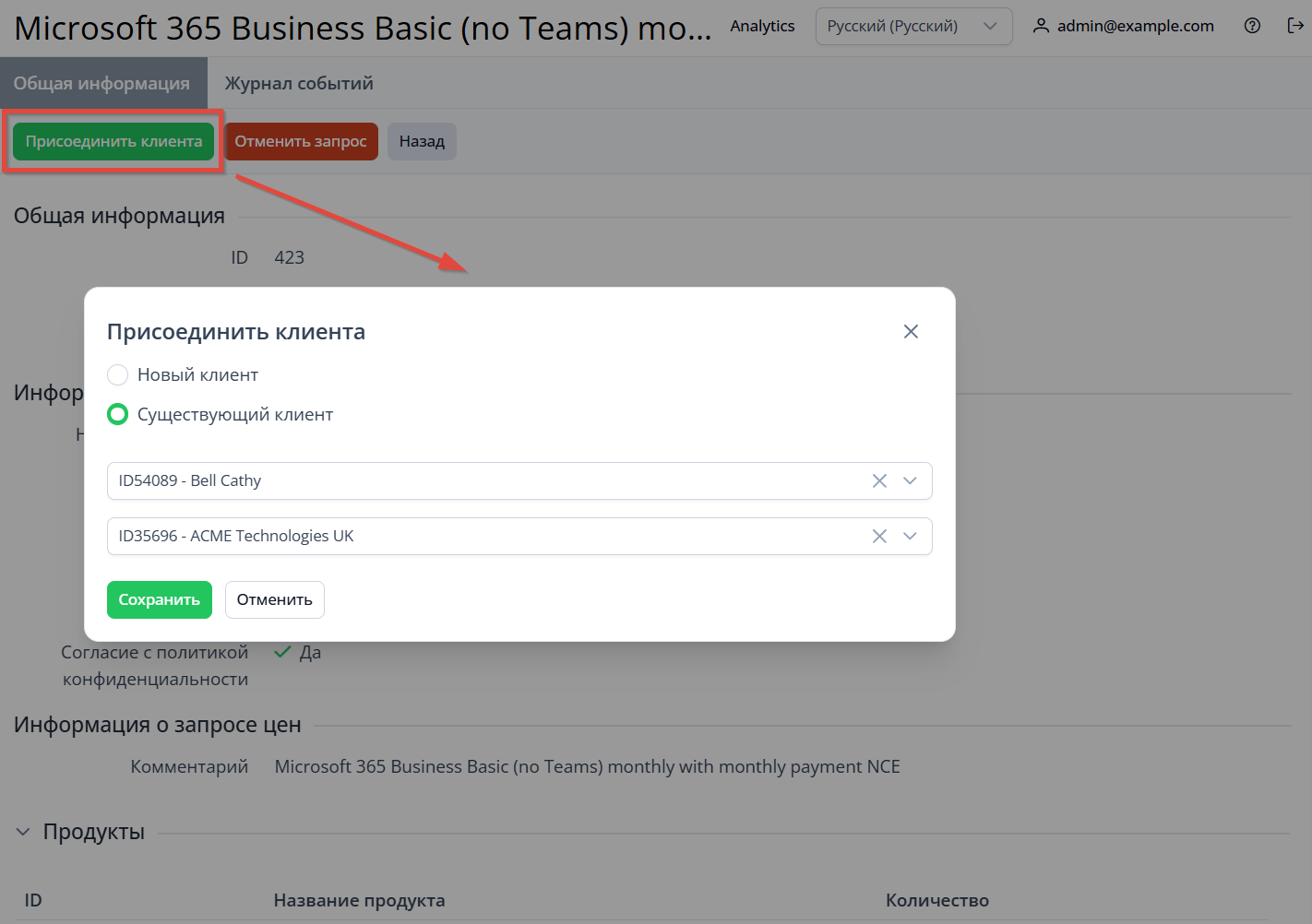Open the Русский language dropdown
This screenshot has width=1312, height=924.
pos(913,26)
